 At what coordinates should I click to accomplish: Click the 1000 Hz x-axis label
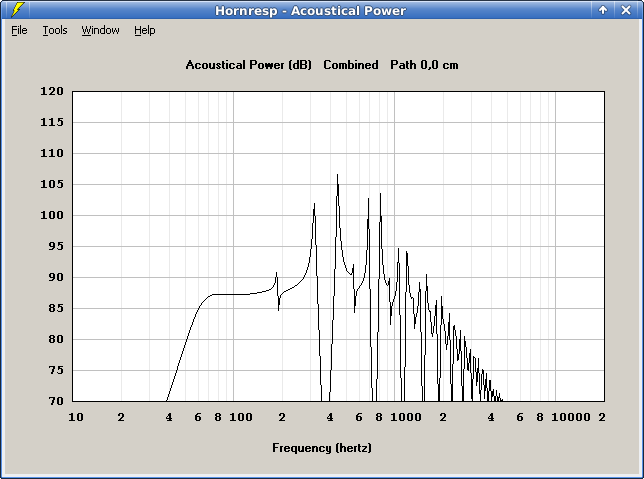pos(406,417)
